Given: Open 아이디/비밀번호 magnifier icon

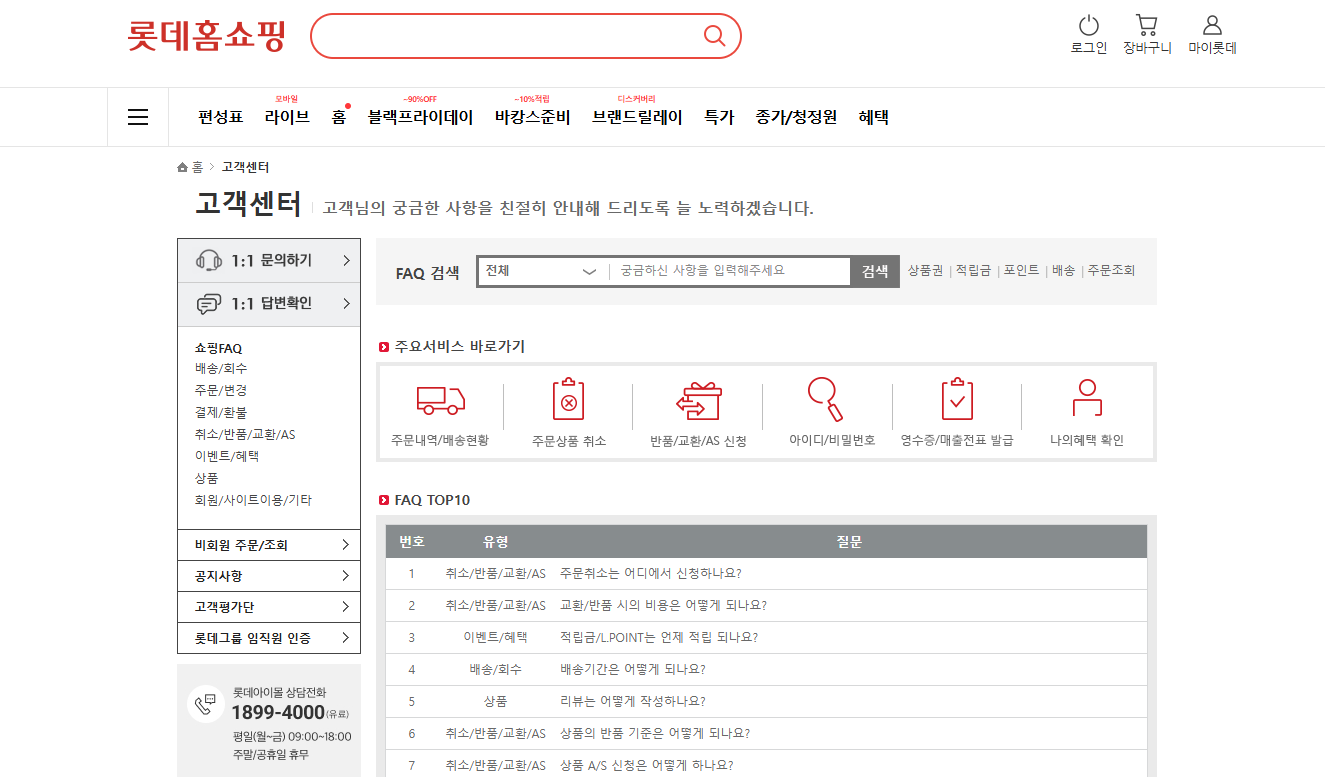Looking at the screenshot, I should (826, 399).
